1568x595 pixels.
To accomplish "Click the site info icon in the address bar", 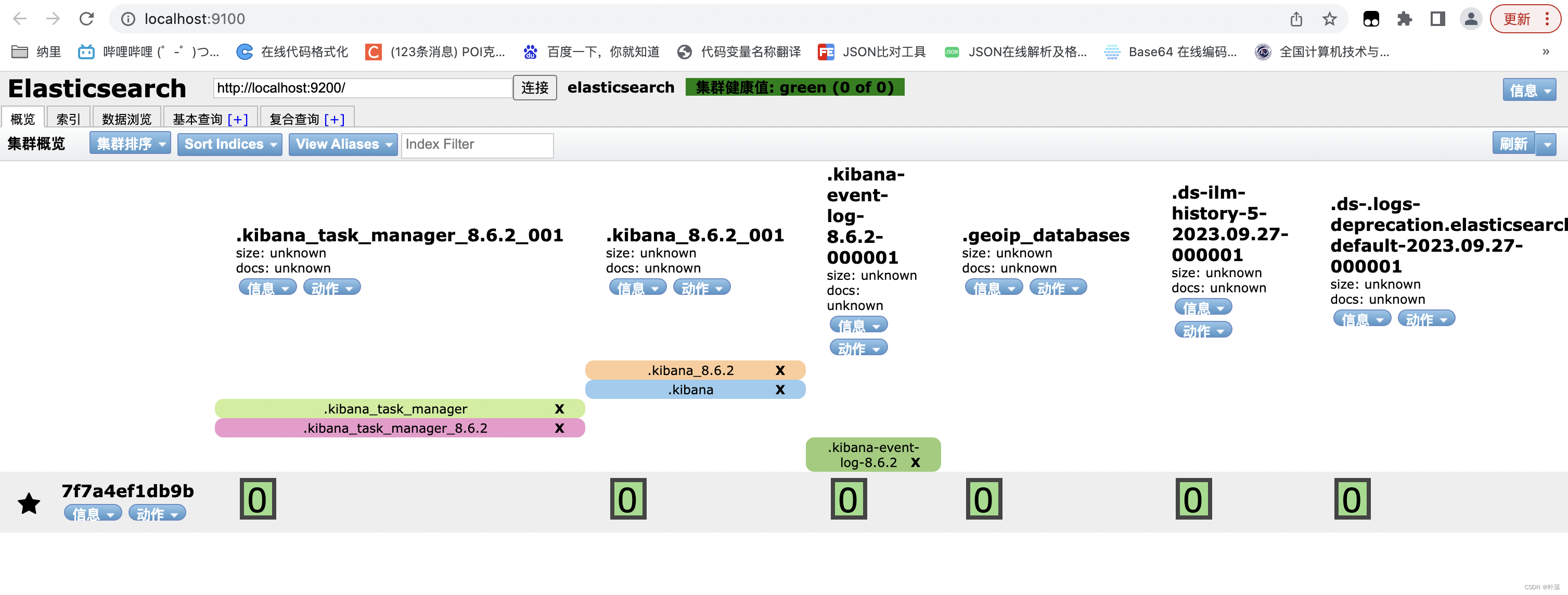I will pos(128,19).
